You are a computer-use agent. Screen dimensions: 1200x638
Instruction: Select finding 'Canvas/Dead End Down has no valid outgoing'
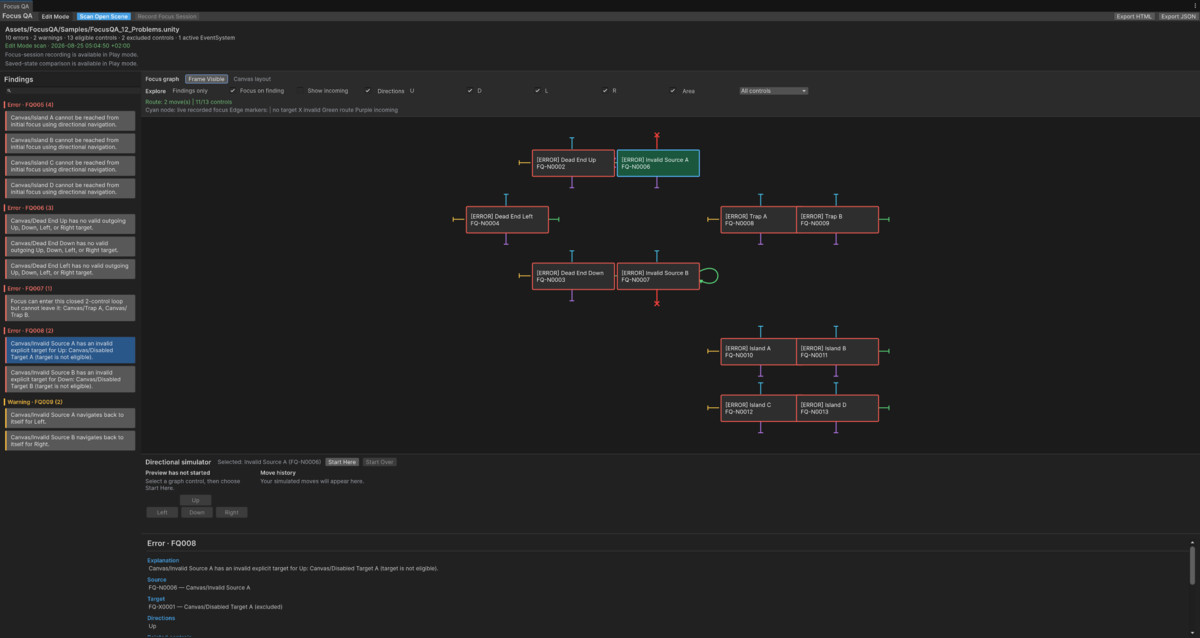point(70,246)
